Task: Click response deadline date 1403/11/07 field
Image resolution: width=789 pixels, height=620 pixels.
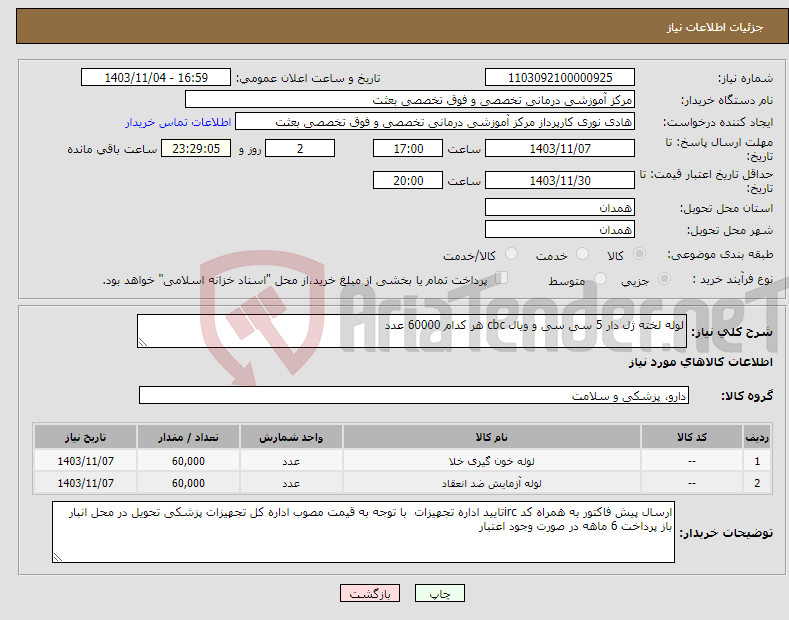Action: [x=560, y=148]
